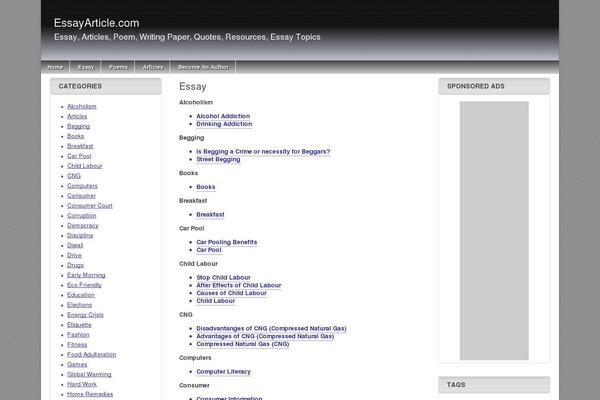This screenshot has height=400, width=600.
Task: Read Car Pooling Benefits essay
Action: tap(227, 242)
